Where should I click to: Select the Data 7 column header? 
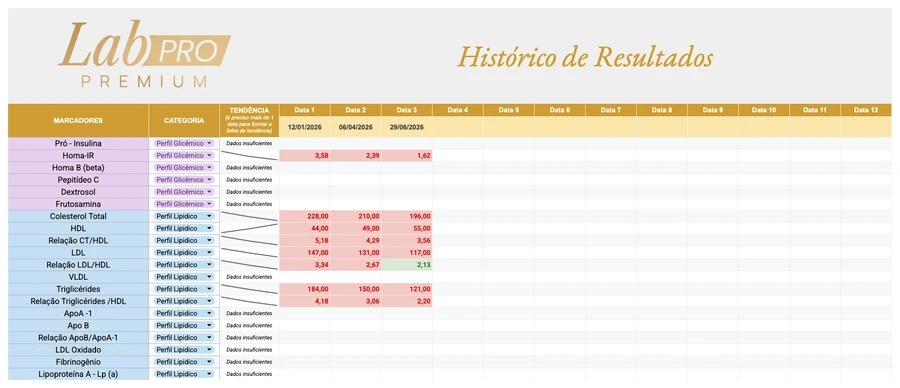pos(611,110)
